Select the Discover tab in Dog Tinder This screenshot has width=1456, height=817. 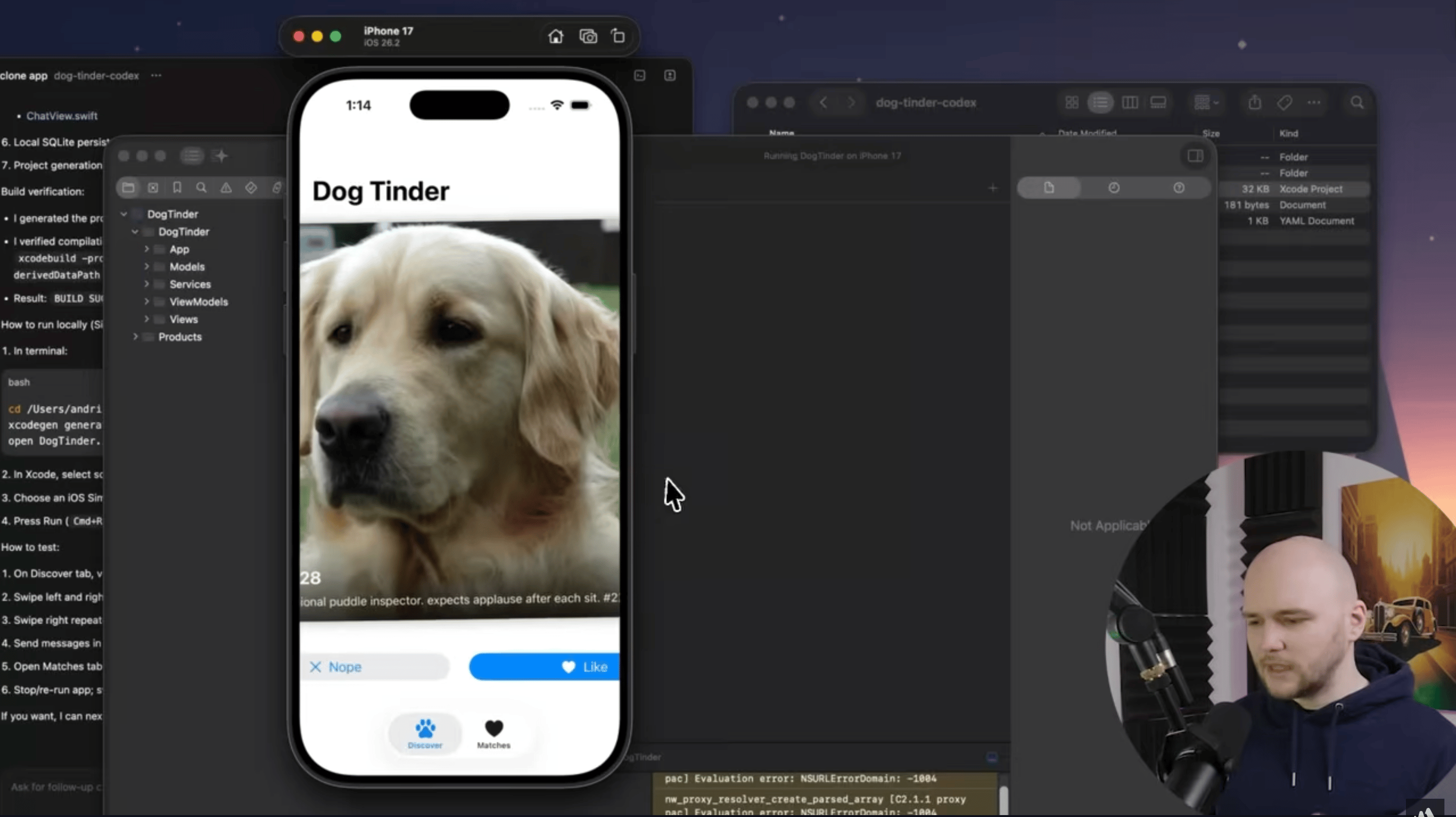[425, 733]
